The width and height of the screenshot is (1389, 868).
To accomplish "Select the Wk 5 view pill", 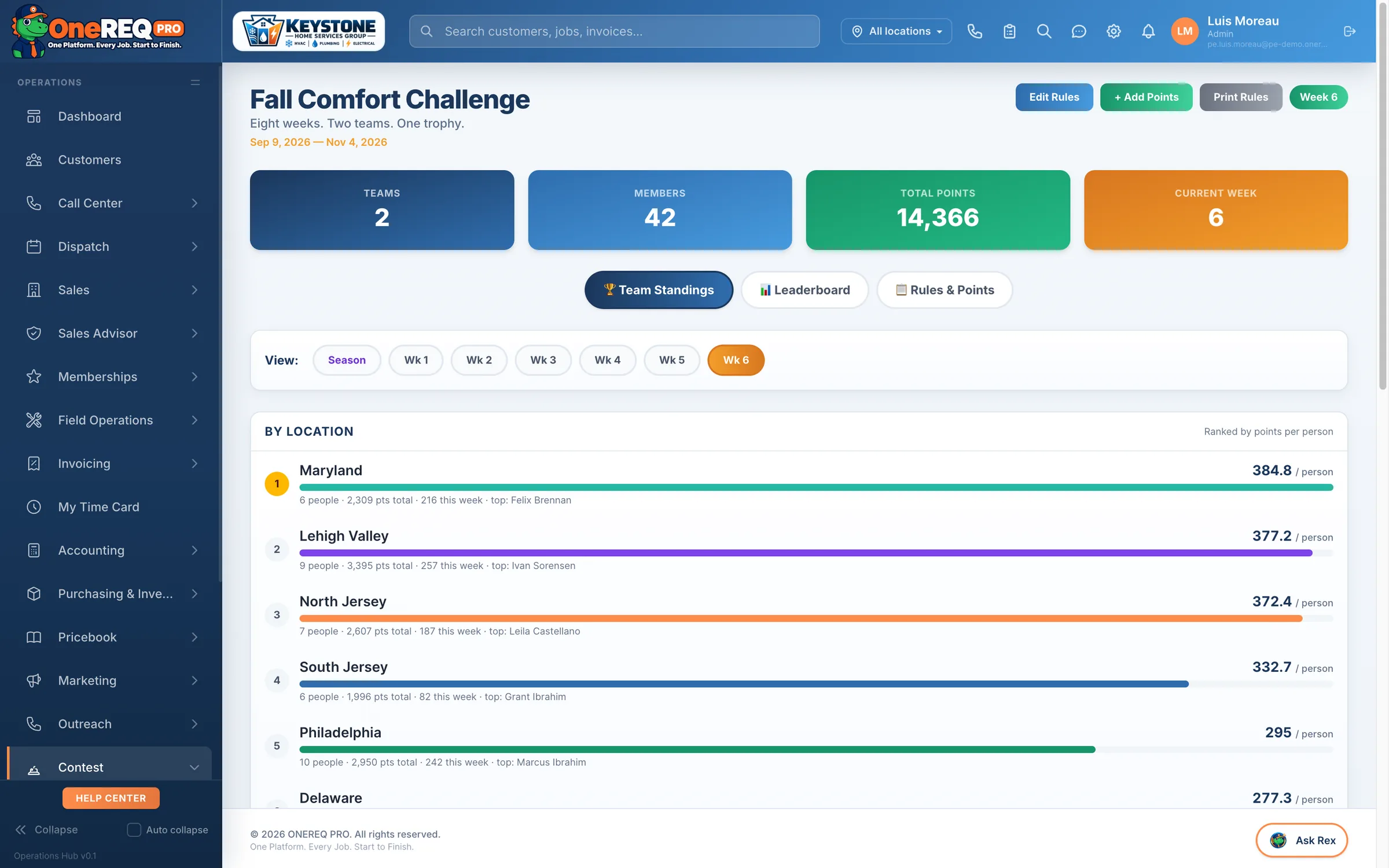I will 671,360.
